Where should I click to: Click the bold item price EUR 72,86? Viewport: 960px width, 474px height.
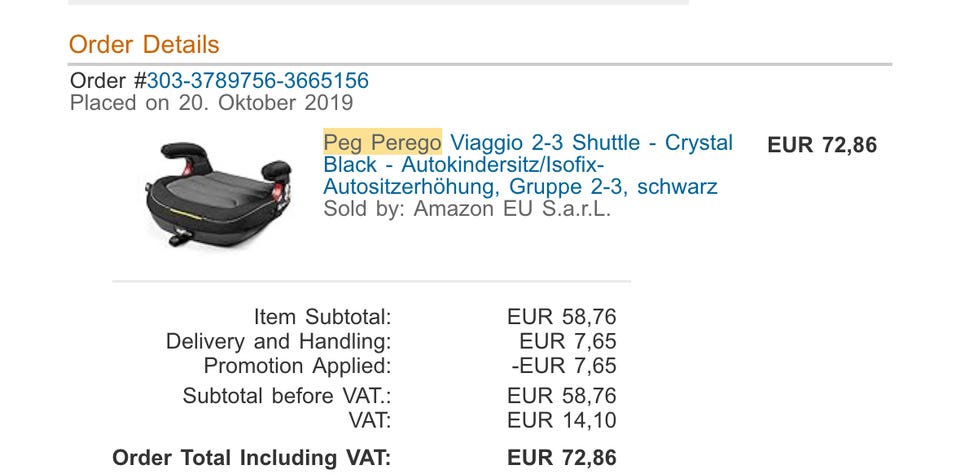[x=821, y=145]
